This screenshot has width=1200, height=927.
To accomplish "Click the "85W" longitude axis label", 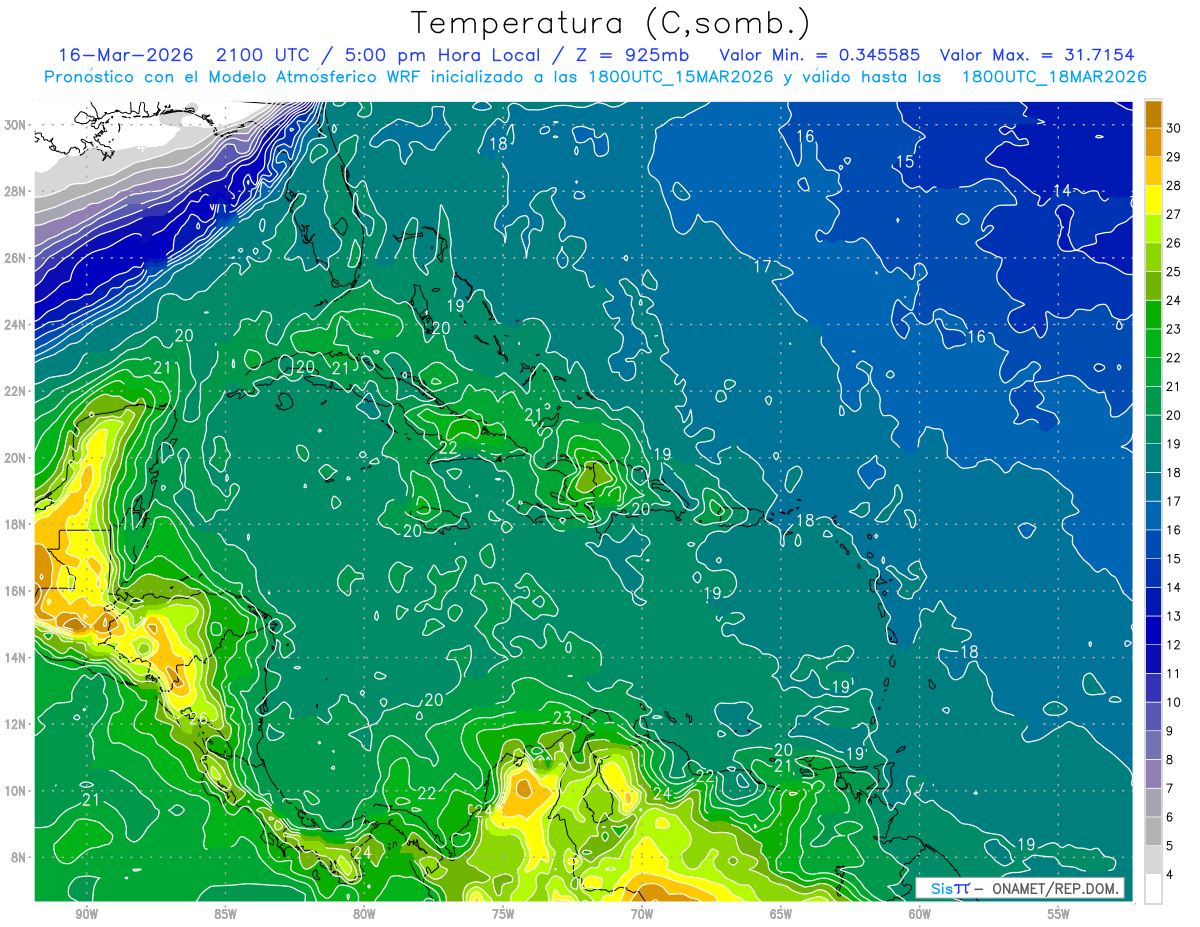I will tap(225, 915).
